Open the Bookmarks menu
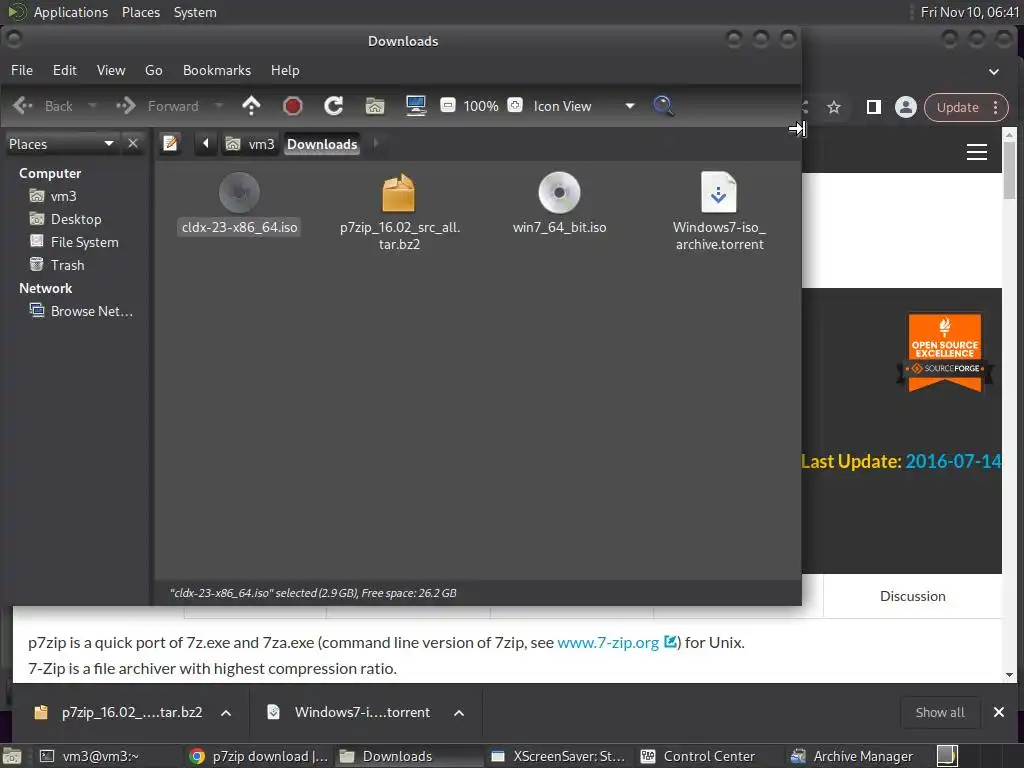 pyautogui.click(x=217, y=70)
